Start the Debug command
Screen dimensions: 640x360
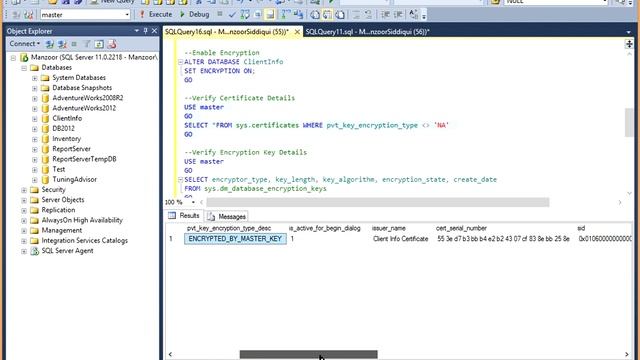point(194,14)
